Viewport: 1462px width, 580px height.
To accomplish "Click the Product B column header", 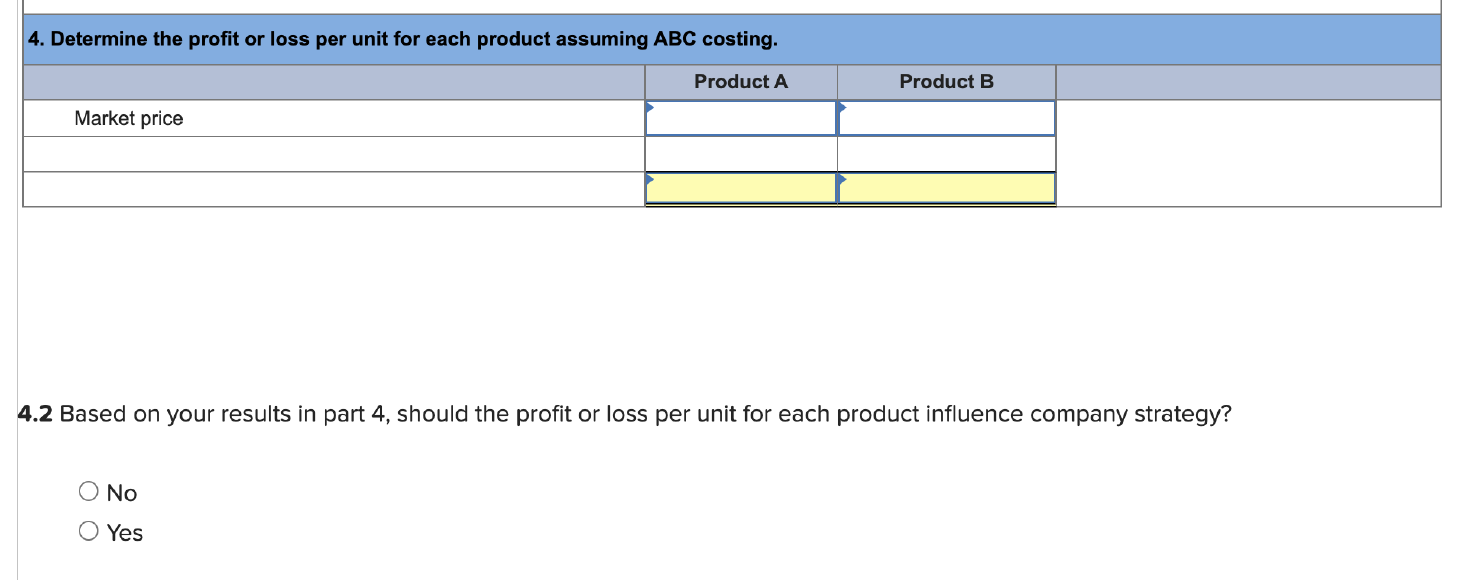I will coord(947,81).
